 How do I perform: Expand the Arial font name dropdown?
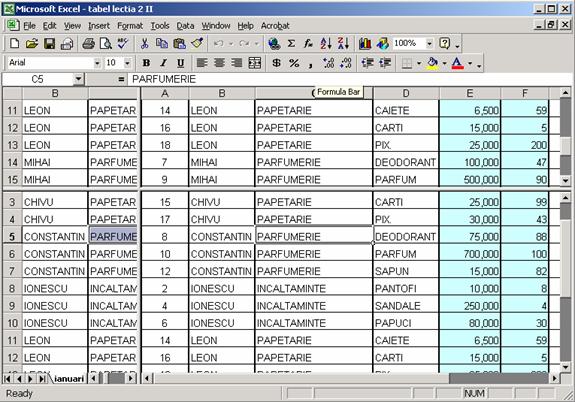(97, 63)
